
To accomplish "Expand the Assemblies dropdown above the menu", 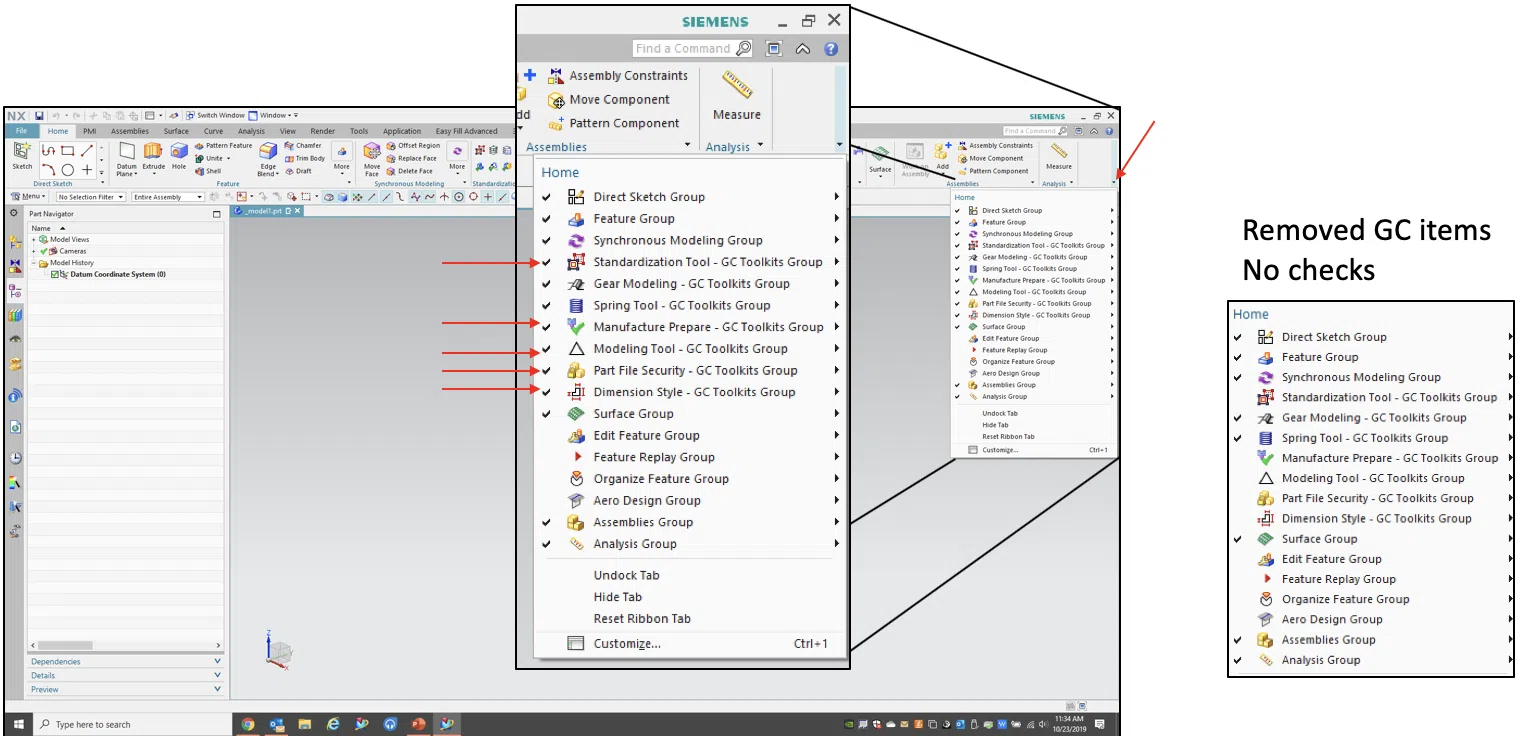I will point(687,145).
